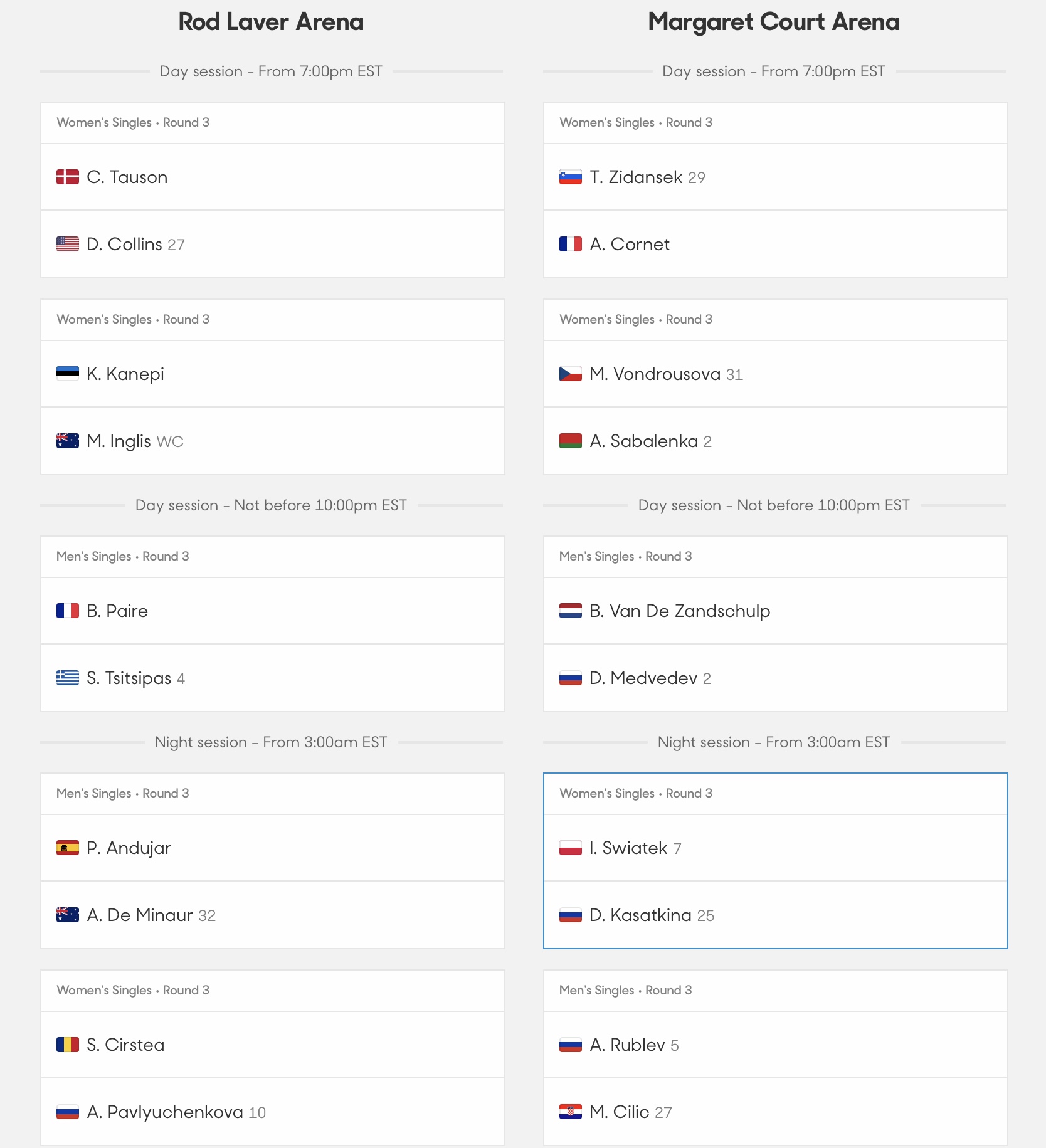
Task: Click the Polish flag next to I. Swiatek
Action: point(571,848)
